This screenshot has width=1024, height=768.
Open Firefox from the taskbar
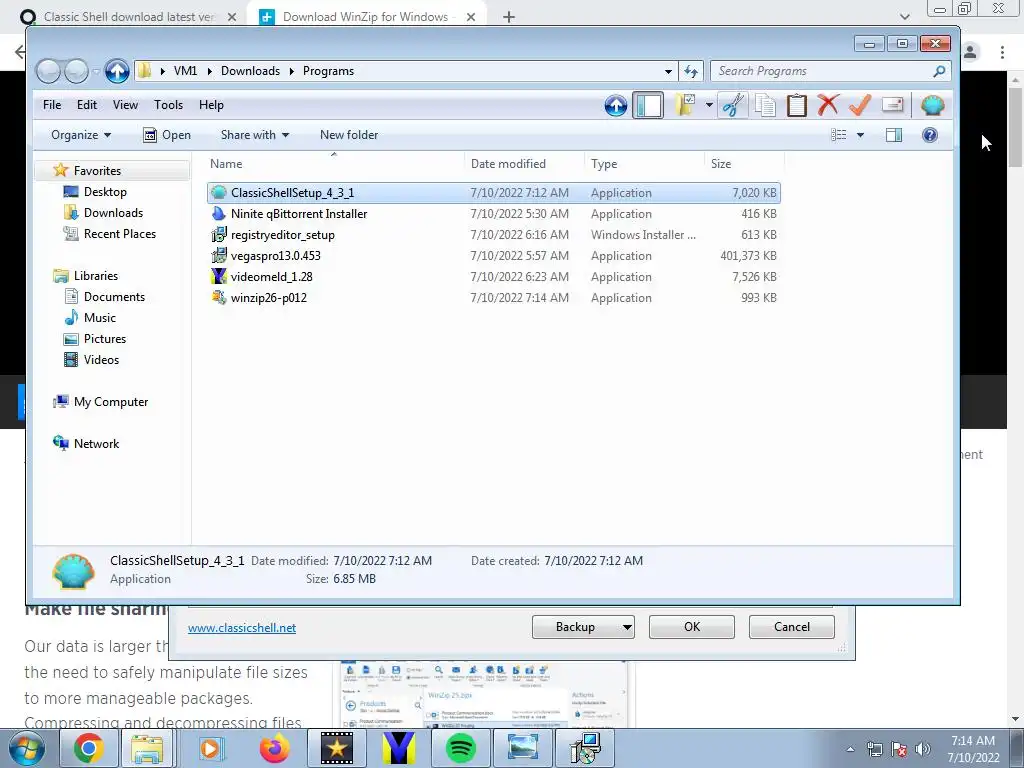[274, 748]
